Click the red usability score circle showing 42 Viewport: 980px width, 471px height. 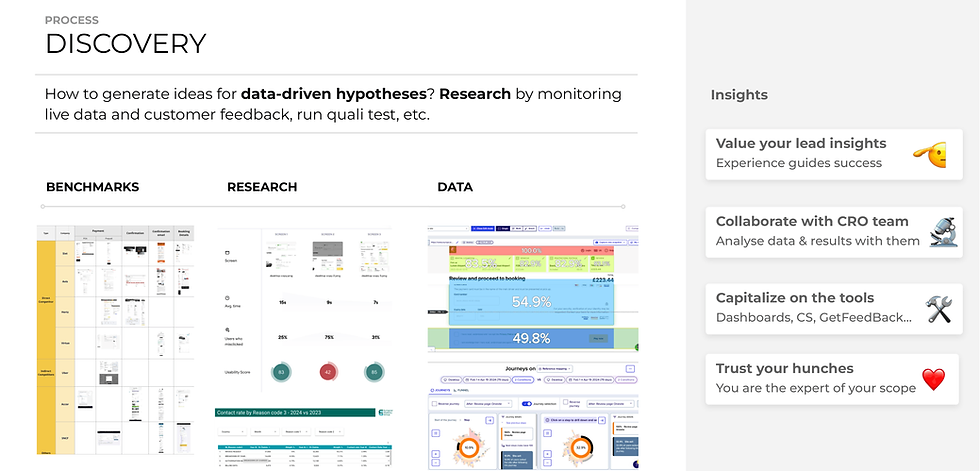coord(328,372)
